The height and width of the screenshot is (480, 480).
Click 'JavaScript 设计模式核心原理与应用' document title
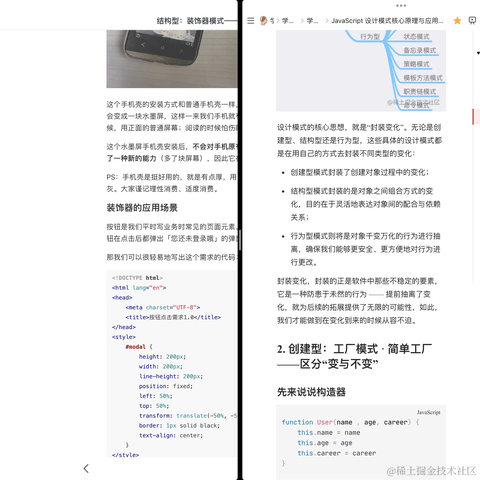click(x=387, y=21)
